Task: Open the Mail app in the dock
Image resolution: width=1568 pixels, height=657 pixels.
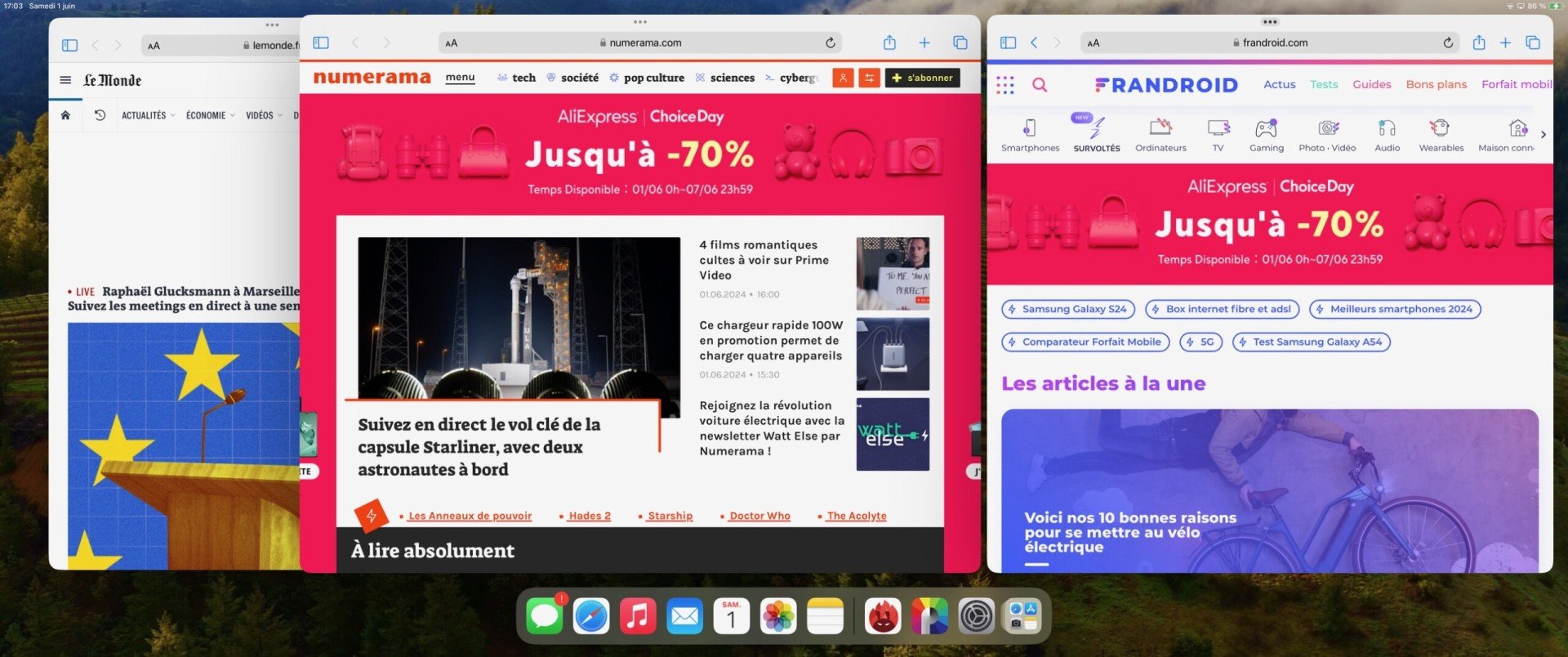Action: [684, 616]
